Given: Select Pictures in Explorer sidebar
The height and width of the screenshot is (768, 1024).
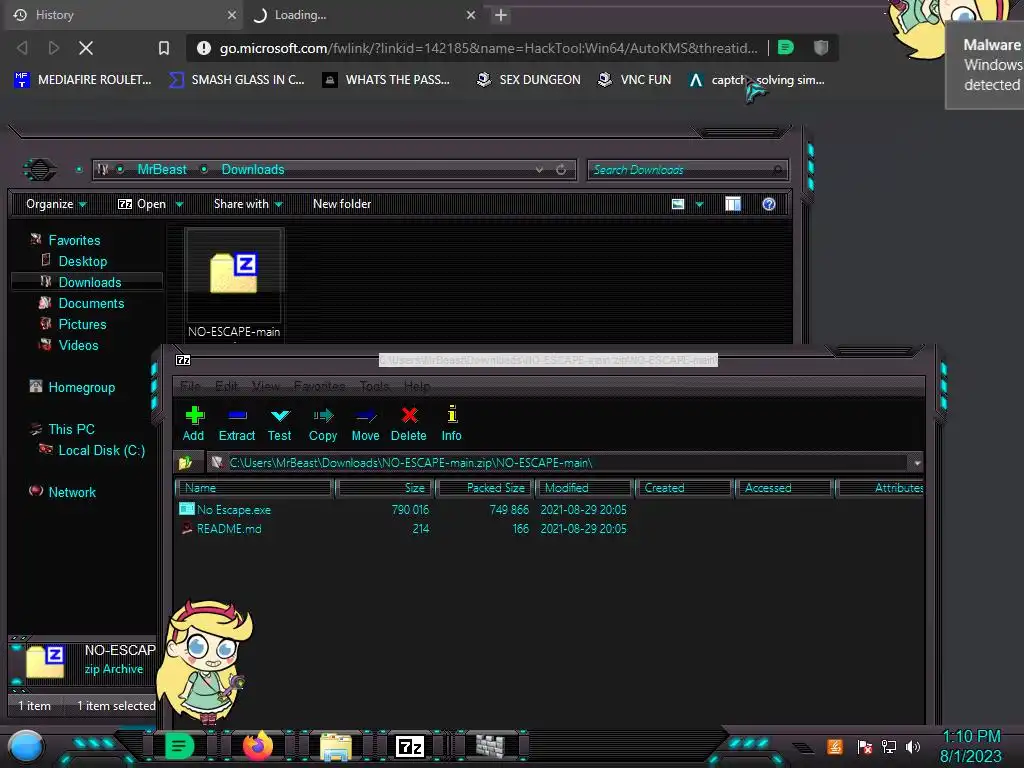Looking at the screenshot, I should pos(82,324).
